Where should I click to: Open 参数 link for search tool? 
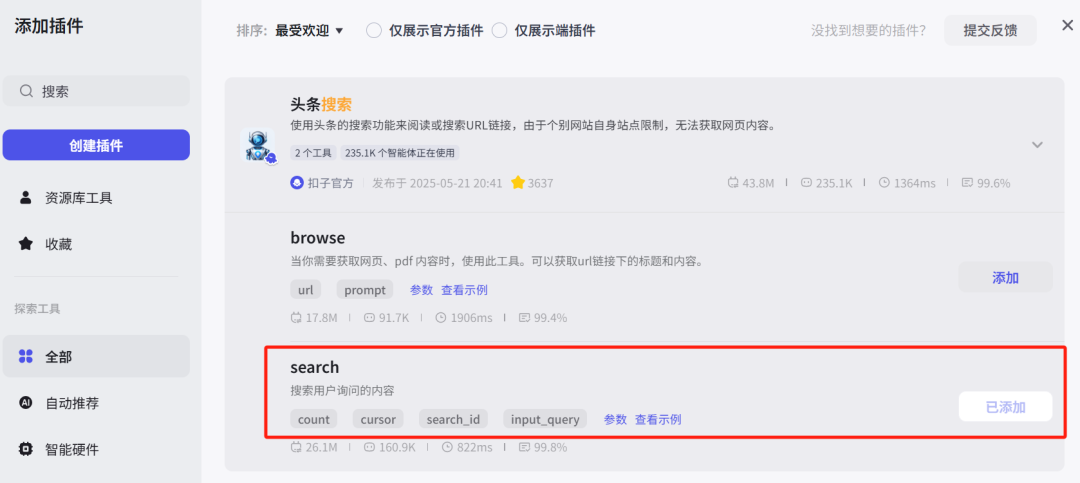(616, 419)
